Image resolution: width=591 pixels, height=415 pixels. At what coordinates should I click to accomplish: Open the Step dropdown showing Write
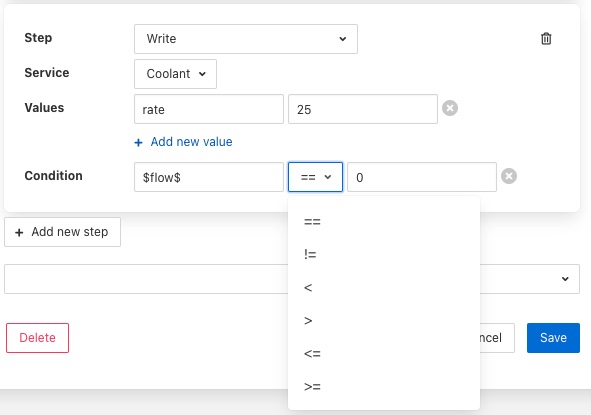(x=246, y=39)
